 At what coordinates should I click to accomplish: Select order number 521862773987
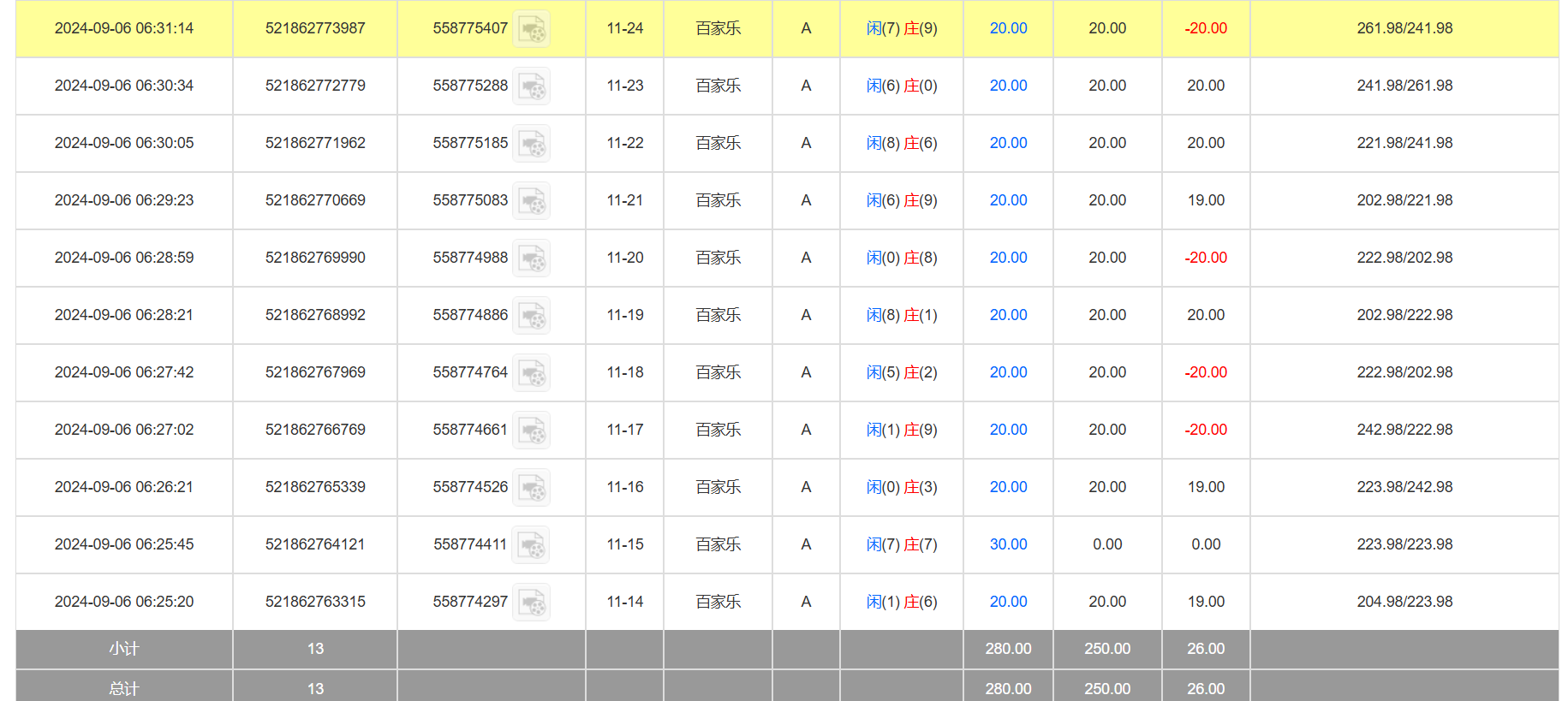(x=315, y=28)
